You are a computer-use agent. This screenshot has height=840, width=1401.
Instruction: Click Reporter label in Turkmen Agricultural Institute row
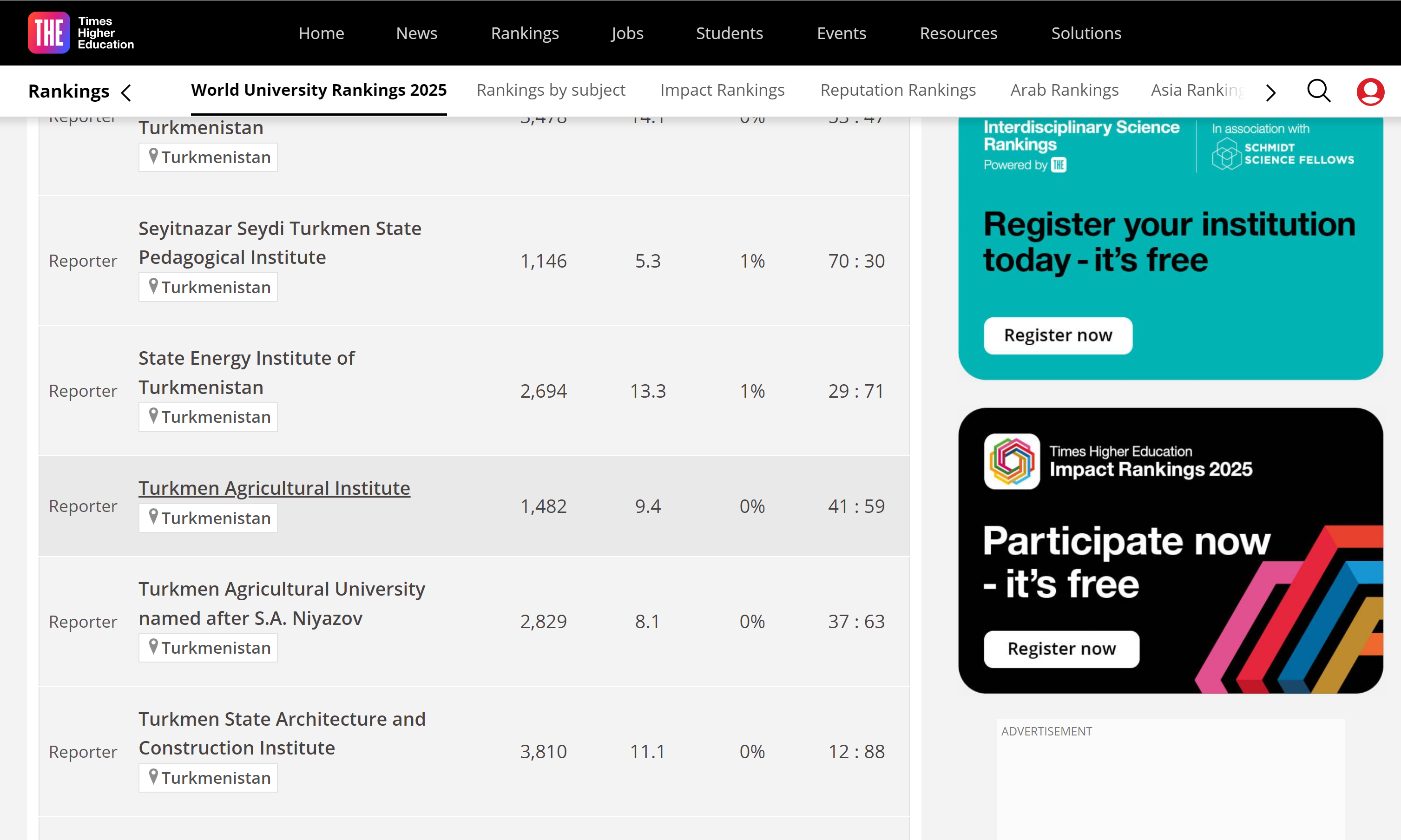[83, 506]
